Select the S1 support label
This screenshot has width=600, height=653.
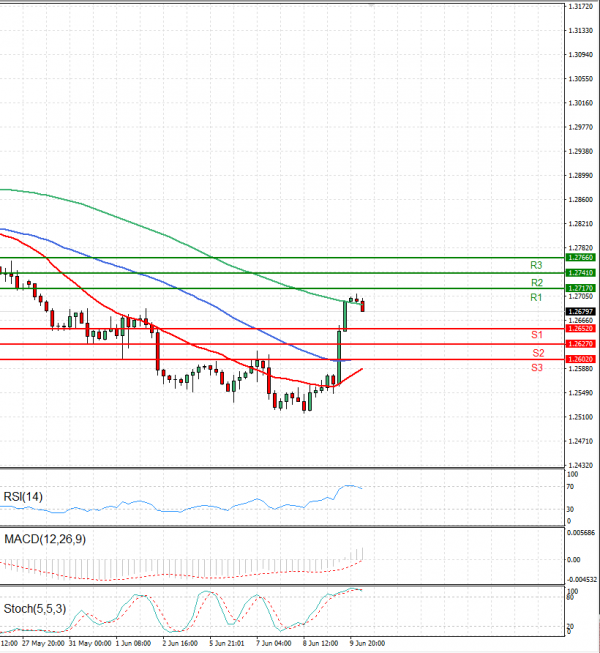pos(537,335)
